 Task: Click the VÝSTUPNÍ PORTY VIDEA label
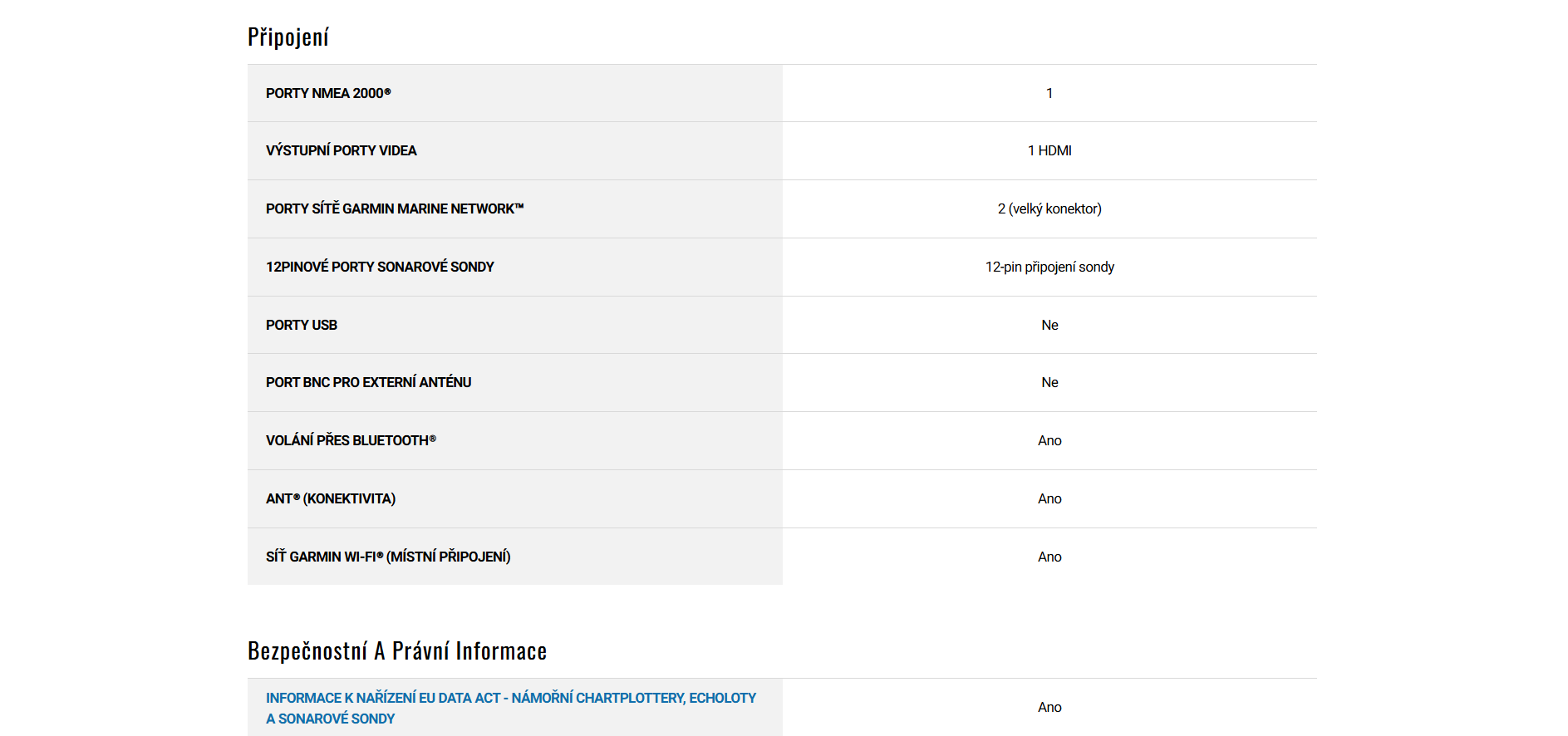(341, 150)
